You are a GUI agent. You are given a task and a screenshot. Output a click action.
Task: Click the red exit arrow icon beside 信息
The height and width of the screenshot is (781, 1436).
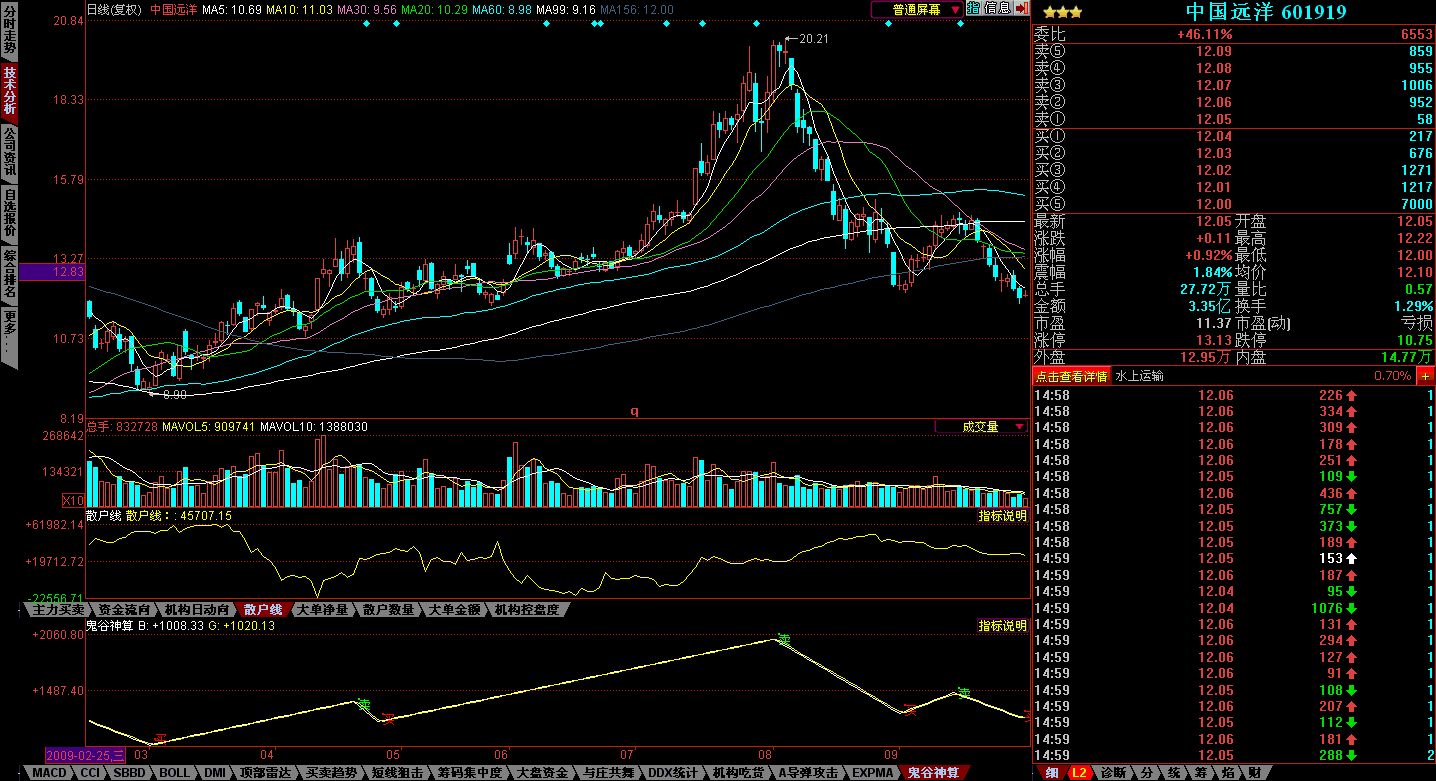point(1021,8)
